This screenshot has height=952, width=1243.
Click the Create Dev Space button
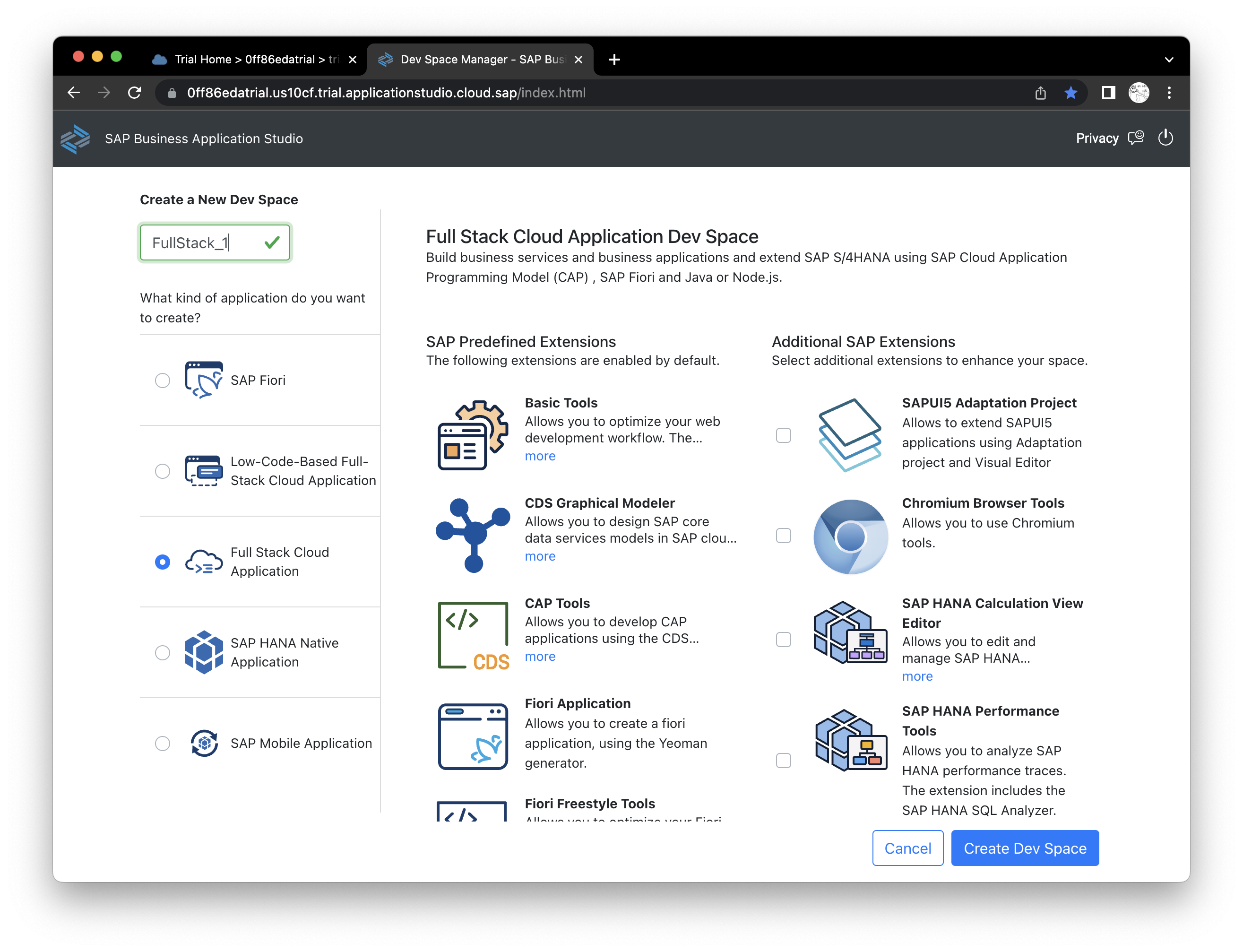click(1024, 848)
